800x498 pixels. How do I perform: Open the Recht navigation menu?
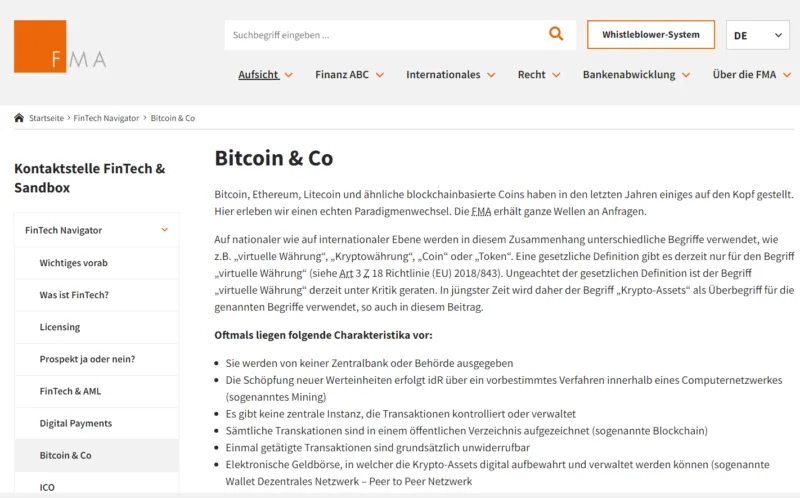coord(538,75)
